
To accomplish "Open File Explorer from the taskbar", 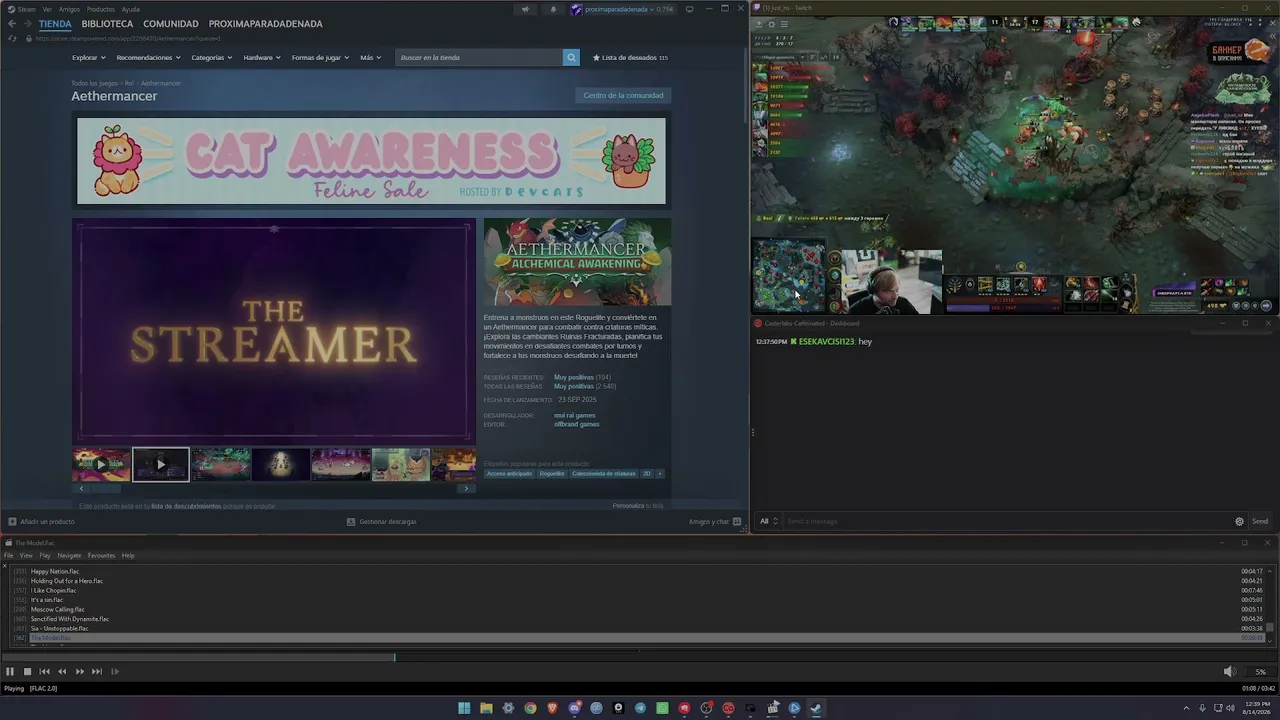I will coord(486,708).
